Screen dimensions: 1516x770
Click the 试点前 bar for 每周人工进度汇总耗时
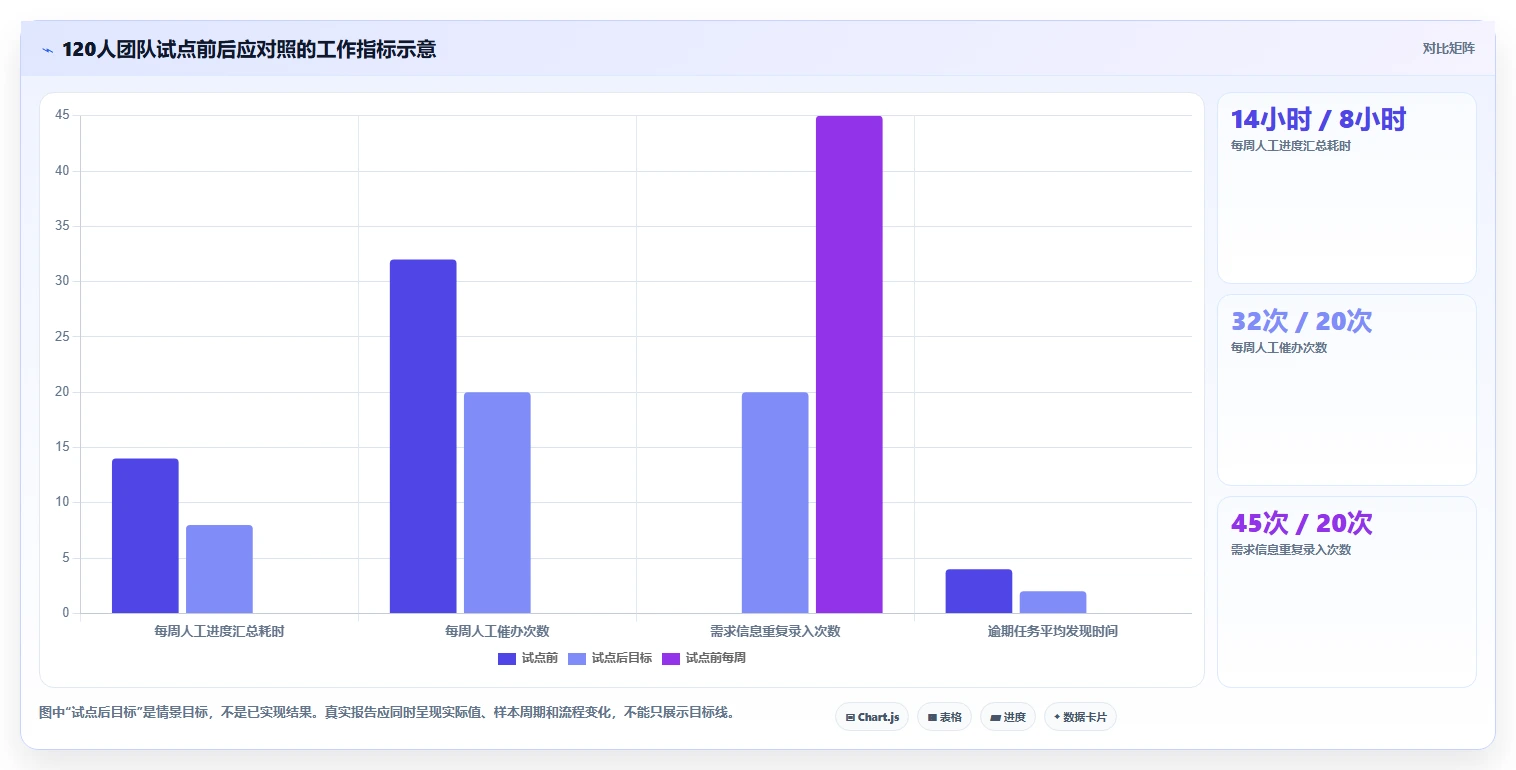(x=145, y=536)
